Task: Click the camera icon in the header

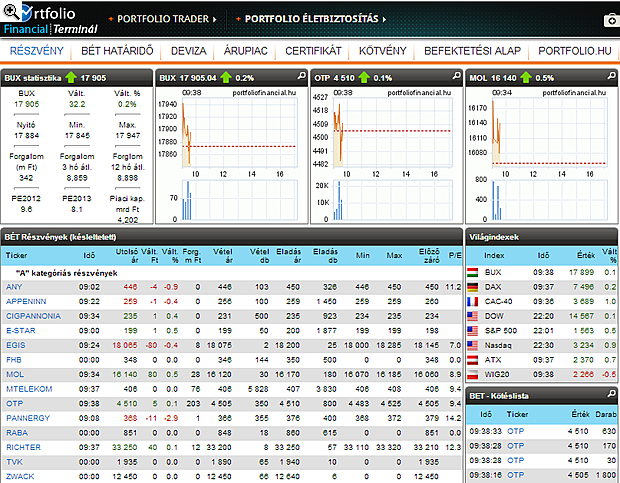Action: click(612, 20)
